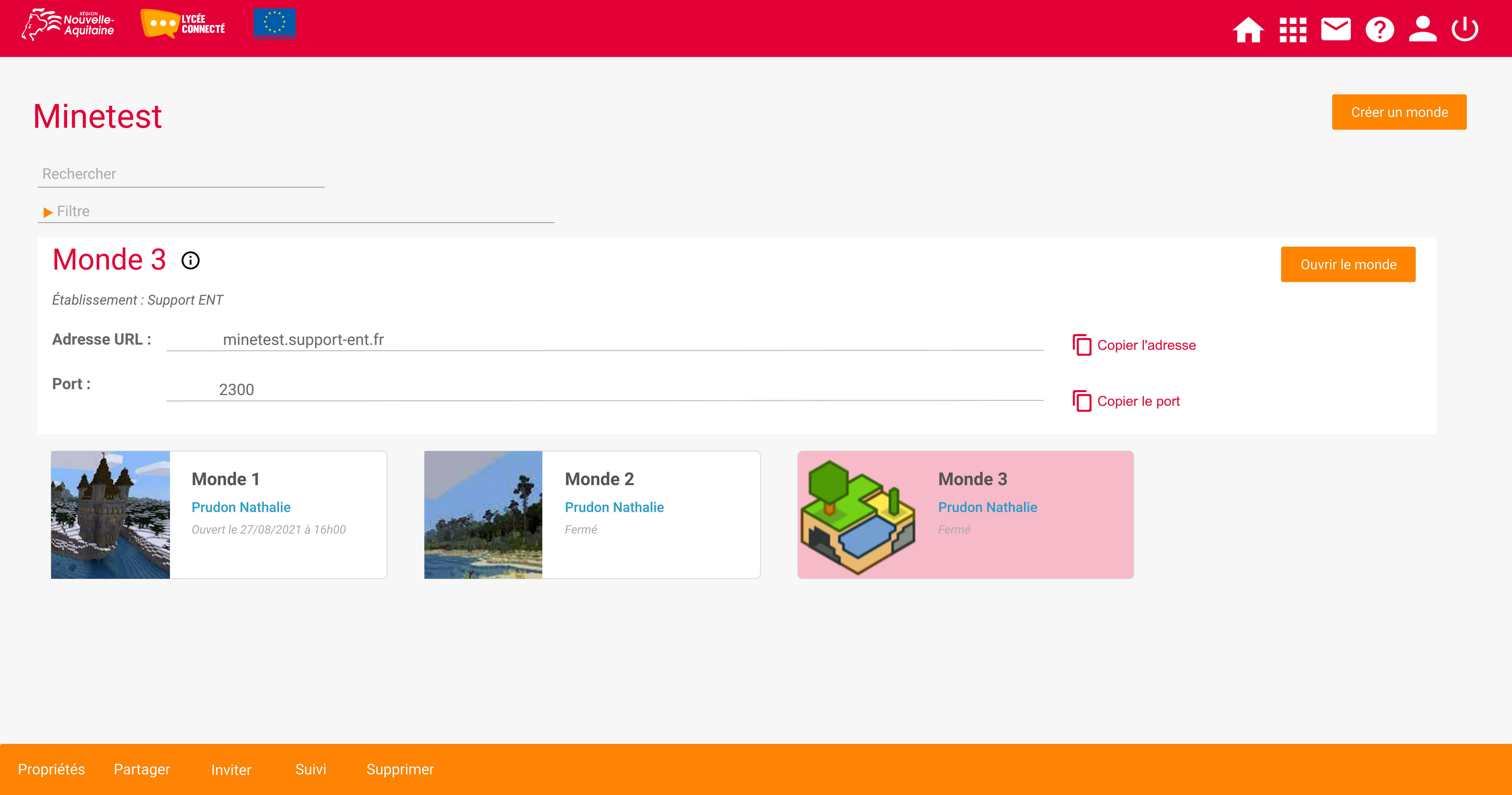1512x795 pixels.
Task: Select Supprimer in the bottom bar
Action: (400, 769)
